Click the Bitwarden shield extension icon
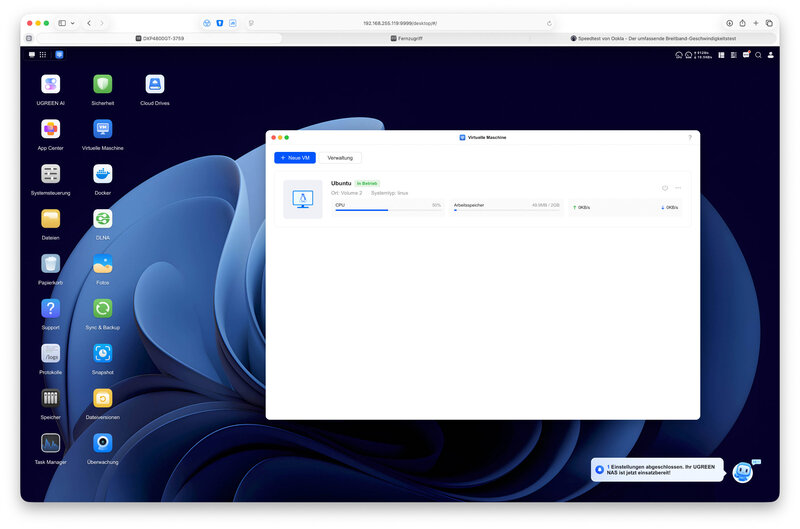Viewport: 800px width, 529px height. click(x=220, y=23)
